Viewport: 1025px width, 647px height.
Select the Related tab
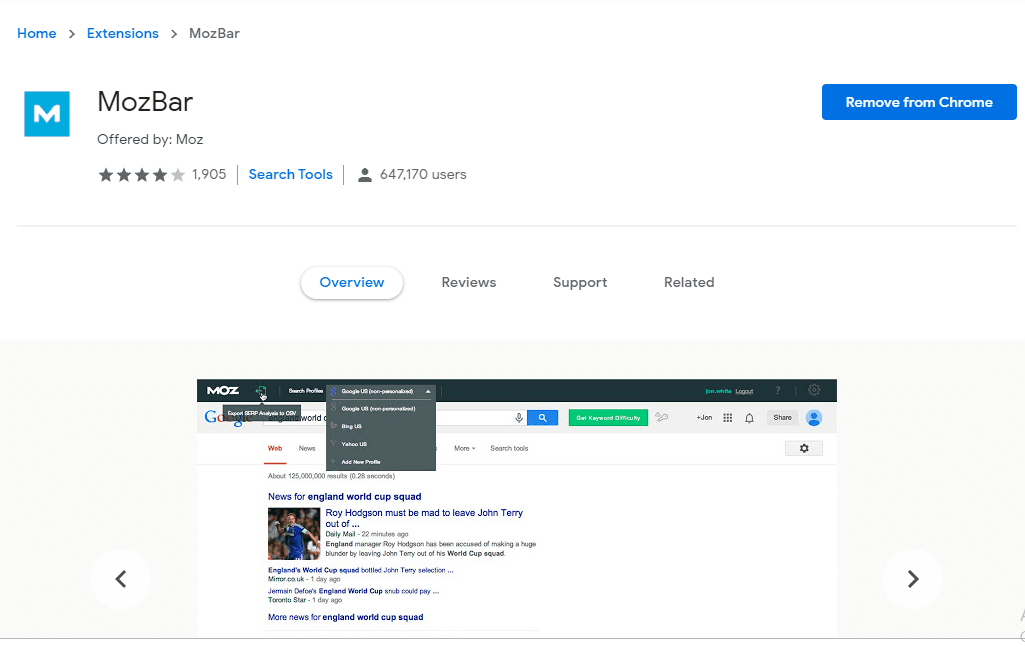tap(689, 282)
